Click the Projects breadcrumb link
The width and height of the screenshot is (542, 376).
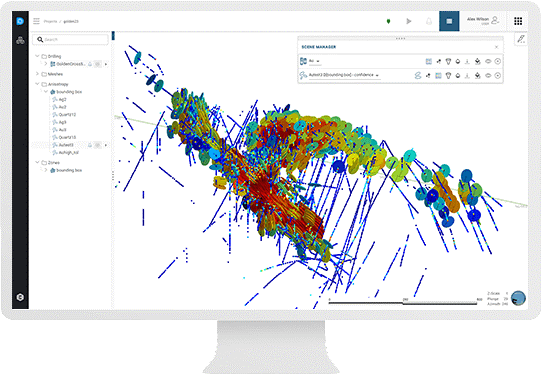pos(50,21)
